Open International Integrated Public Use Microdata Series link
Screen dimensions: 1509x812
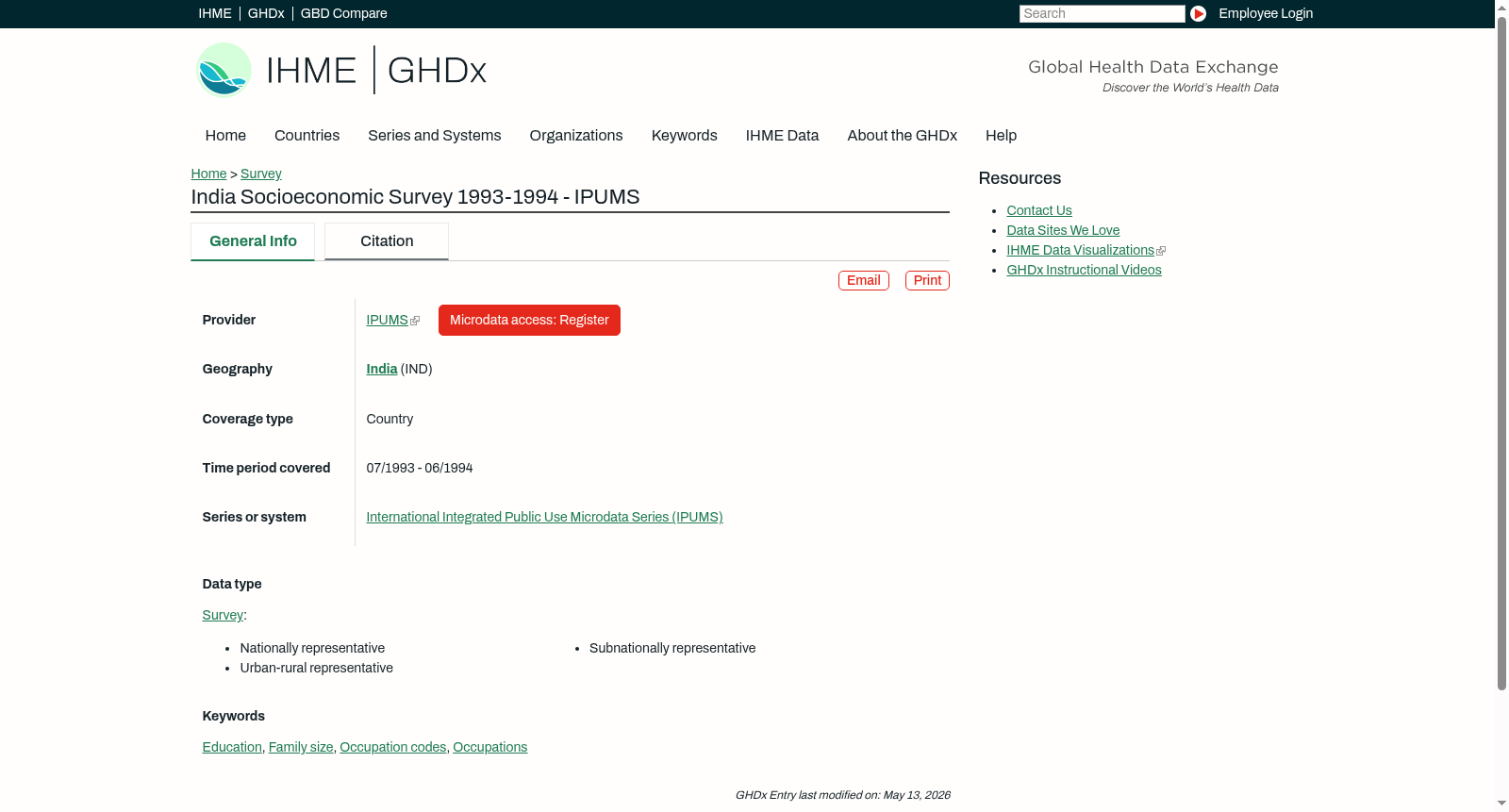click(544, 517)
